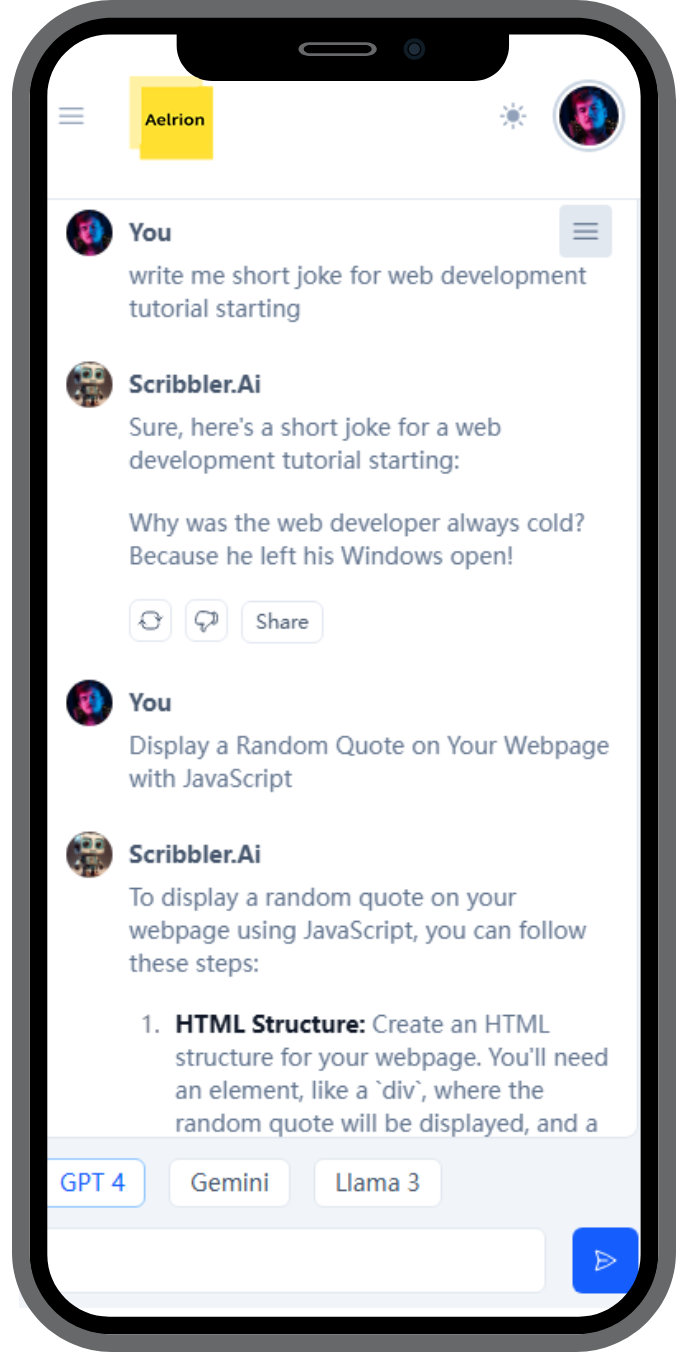Click the second You avatar
Screen dimensions: 700x1352
click(89, 703)
